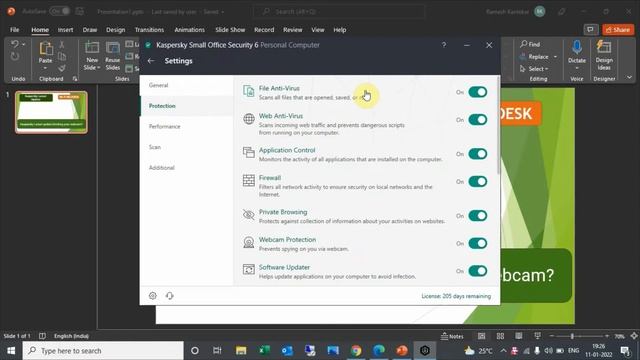640x360 pixels.
Task: Toggle the Notes pane in status bar
Action: tap(452, 336)
